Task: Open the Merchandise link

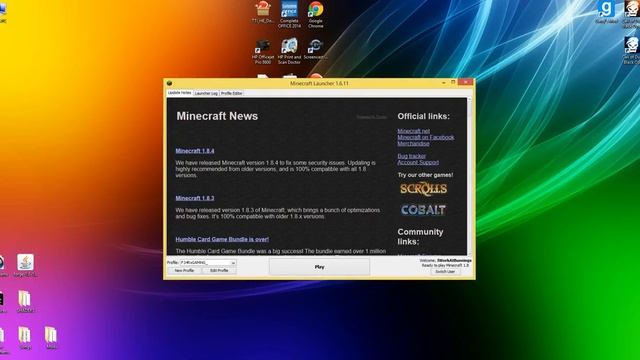Action: coord(413,144)
